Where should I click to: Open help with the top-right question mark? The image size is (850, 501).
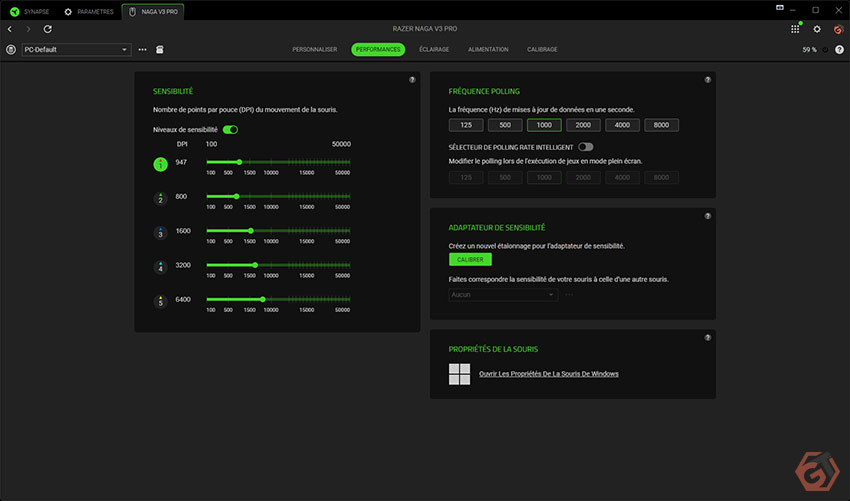click(x=839, y=49)
